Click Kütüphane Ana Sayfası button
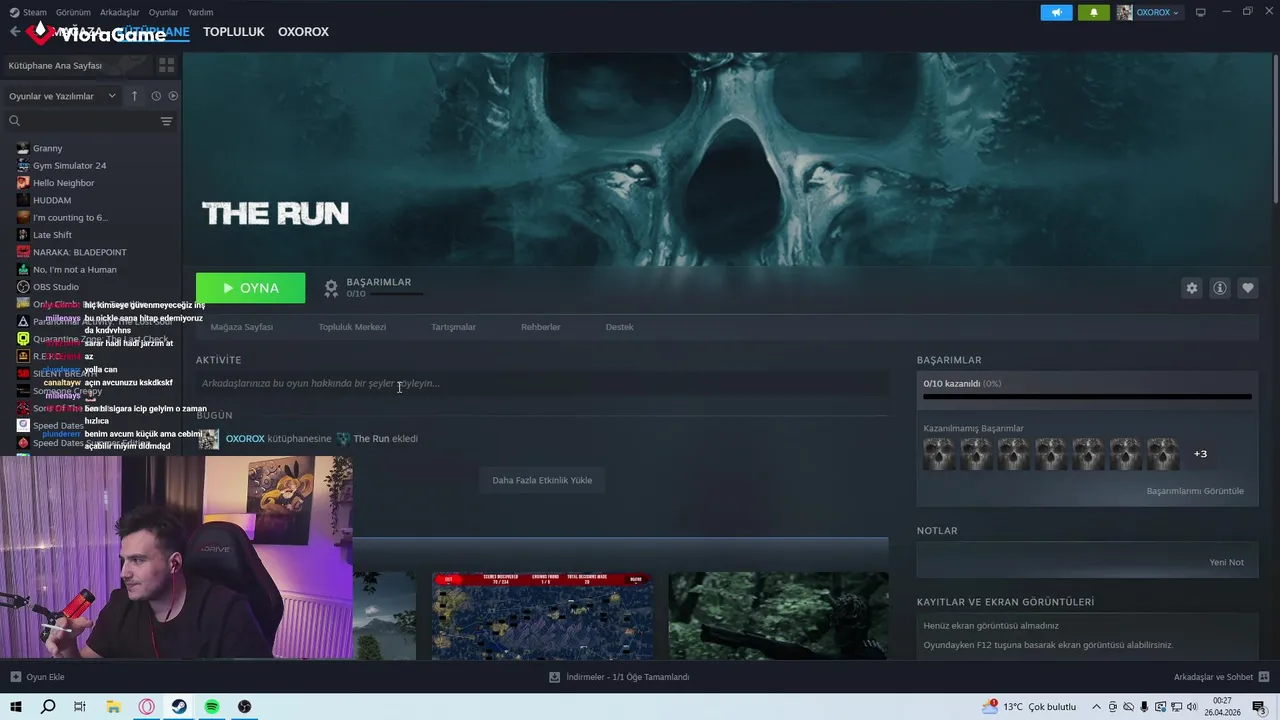The width and height of the screenshot is (1280, 720). (78, 65)
